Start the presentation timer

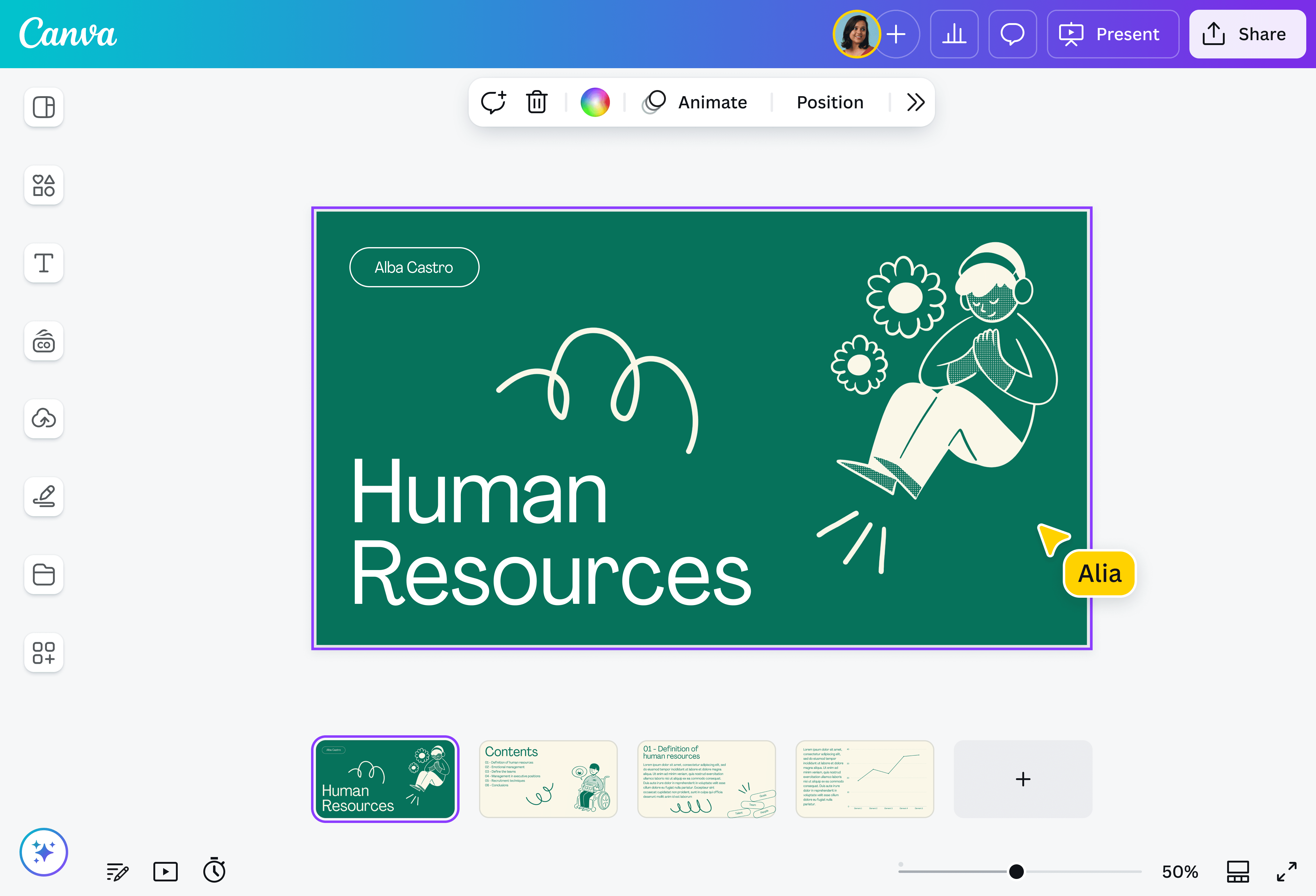pos(214,871)
